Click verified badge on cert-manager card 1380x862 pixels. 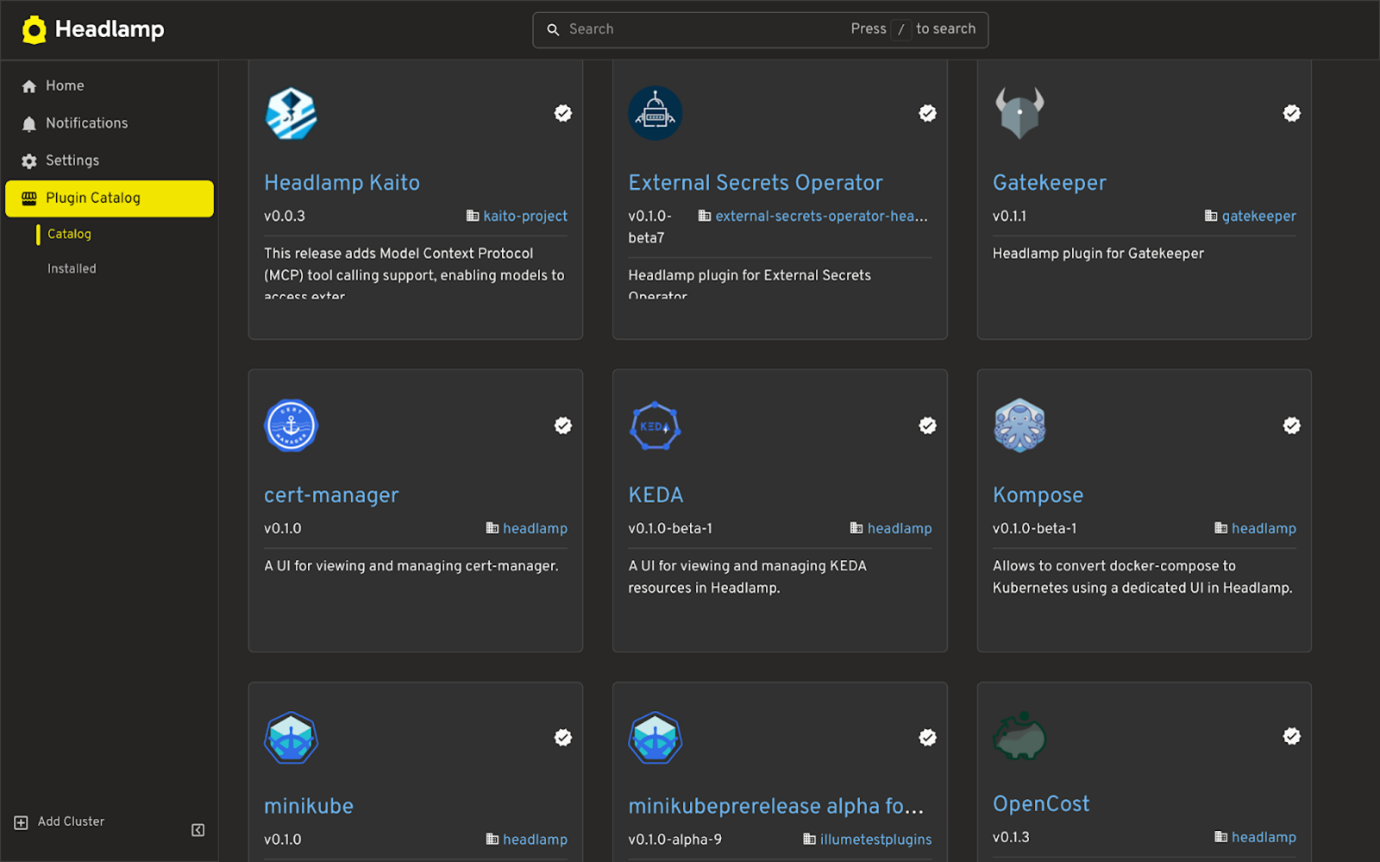point(563,426)
